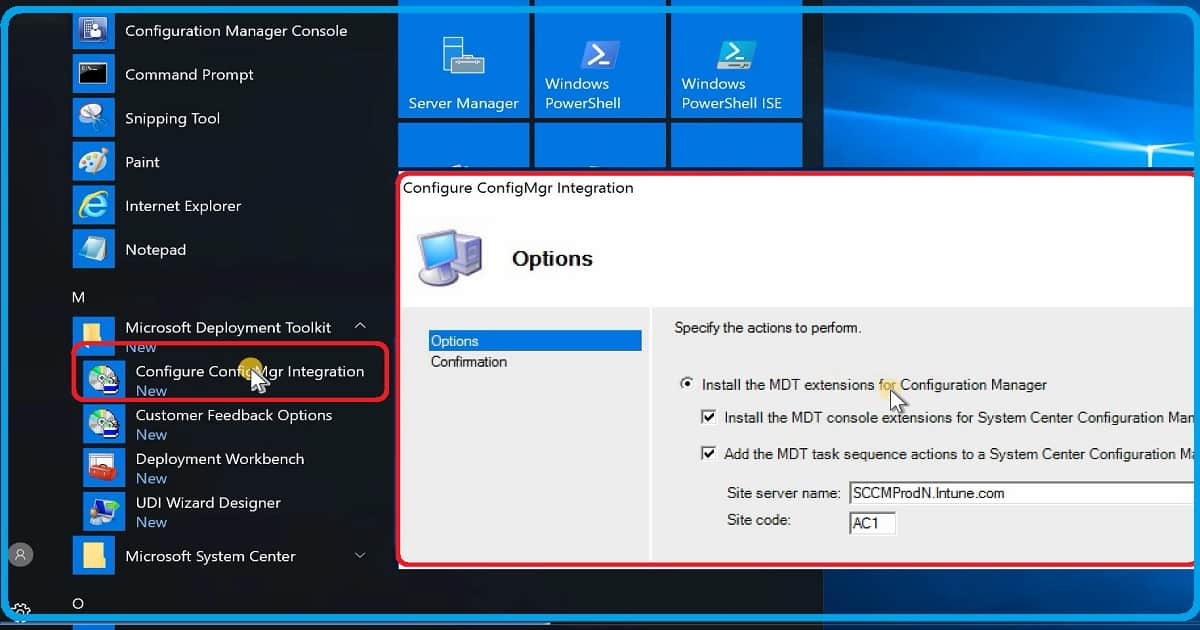Select the Options step in wizard
Viewport: 1200px width, 630px height.
click(x=535, y=341)
